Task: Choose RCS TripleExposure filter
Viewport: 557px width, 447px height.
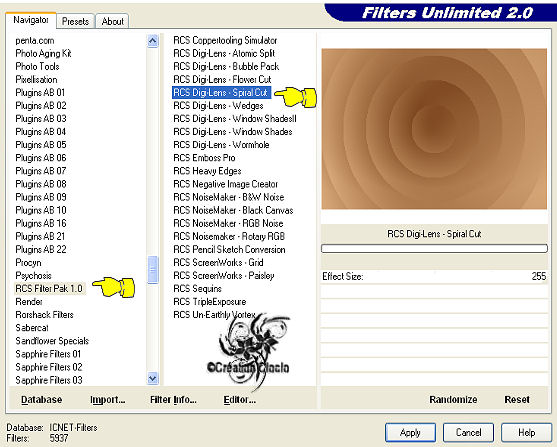Action: pyautogui.click(x=210, y=302)
